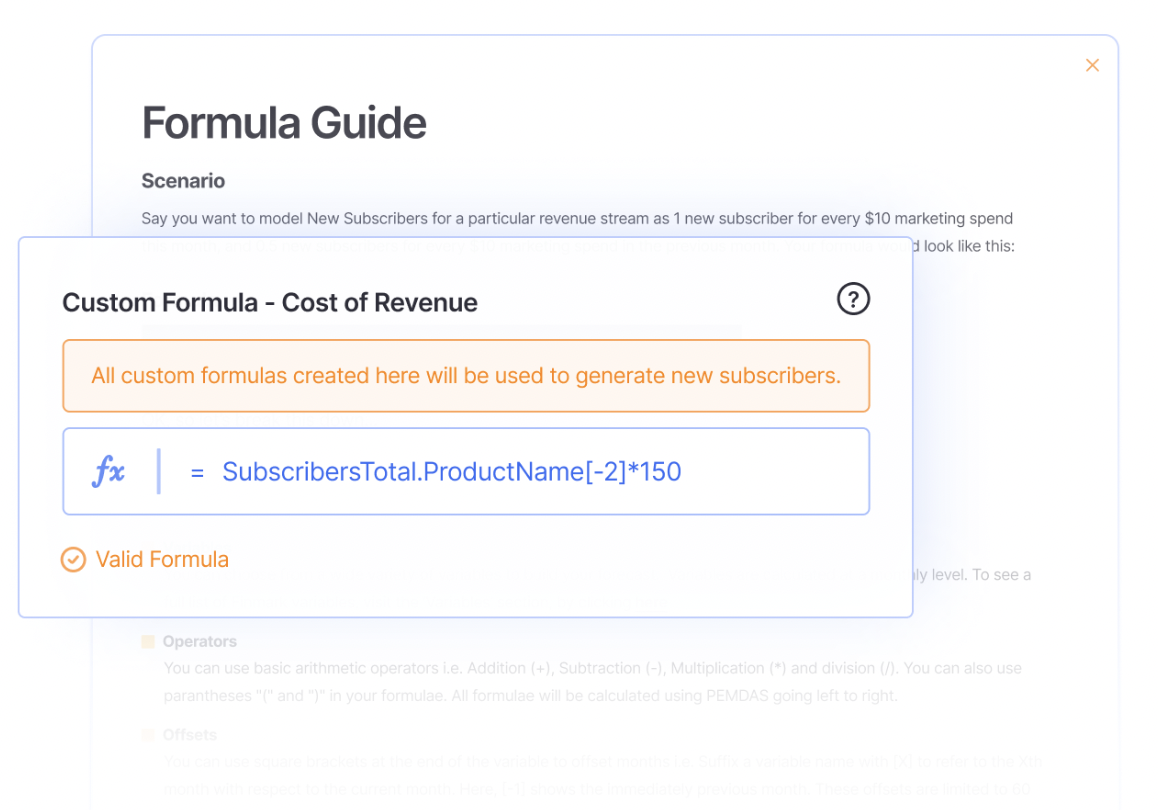Click the Scenario section heading

click(183, 181)
